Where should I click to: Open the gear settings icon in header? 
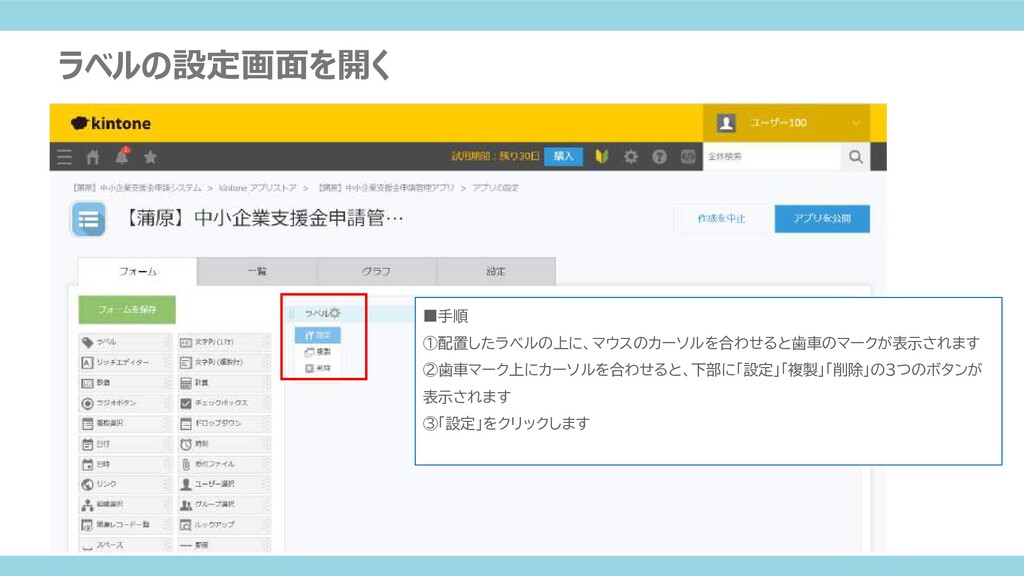(x=630, y=157)
